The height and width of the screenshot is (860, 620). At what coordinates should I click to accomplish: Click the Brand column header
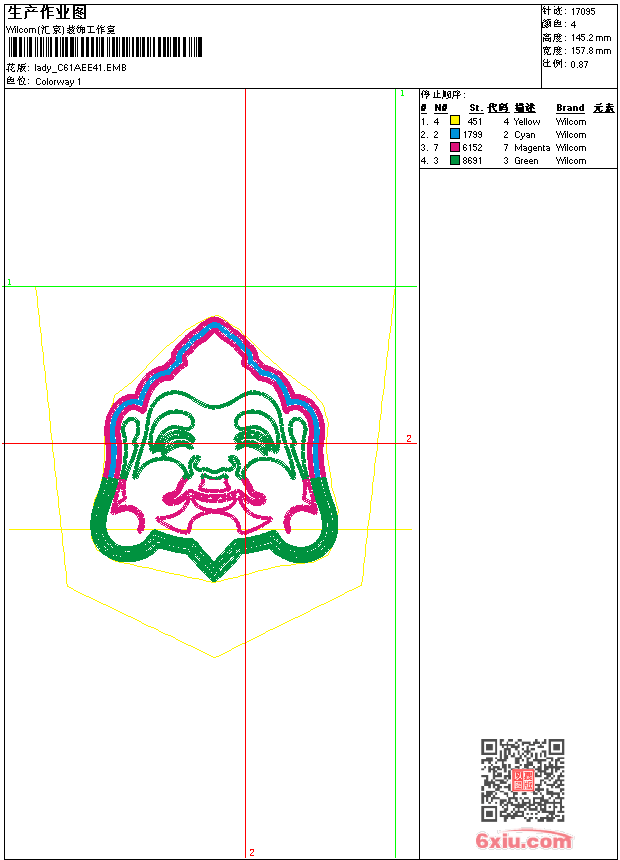[x=570, y=108]
